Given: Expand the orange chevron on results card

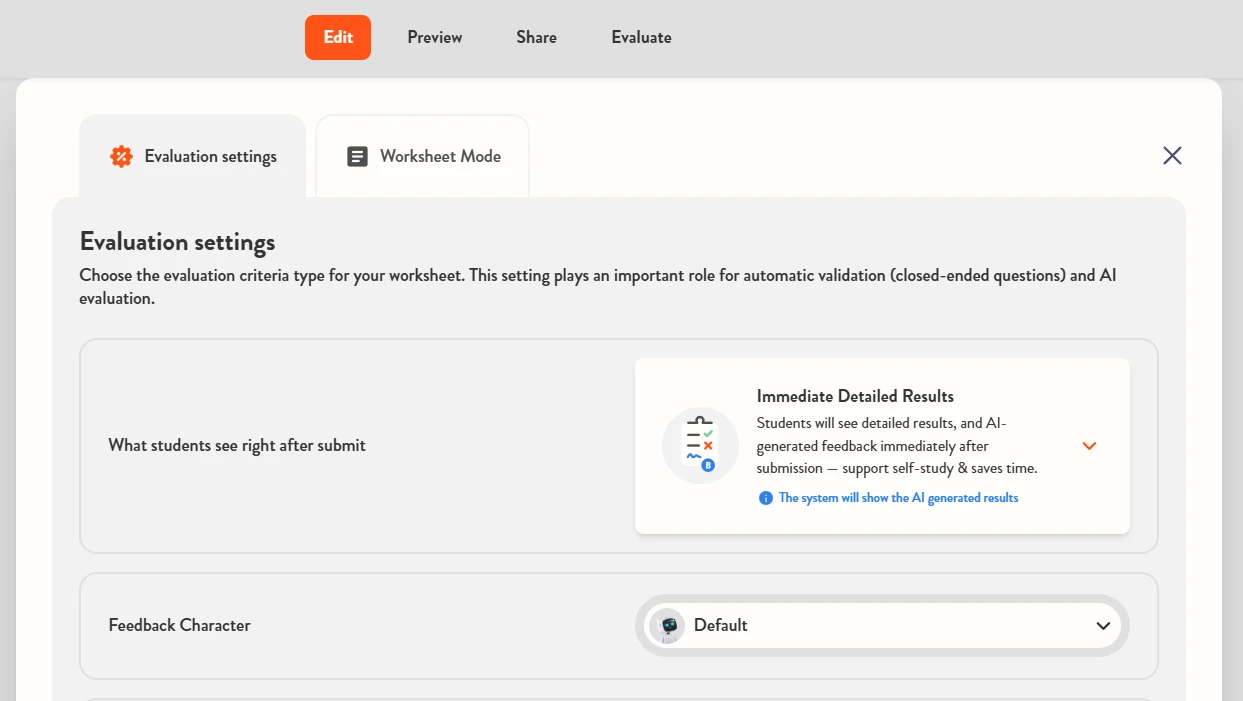Looking at the screenshot, I should point(1090,446).
